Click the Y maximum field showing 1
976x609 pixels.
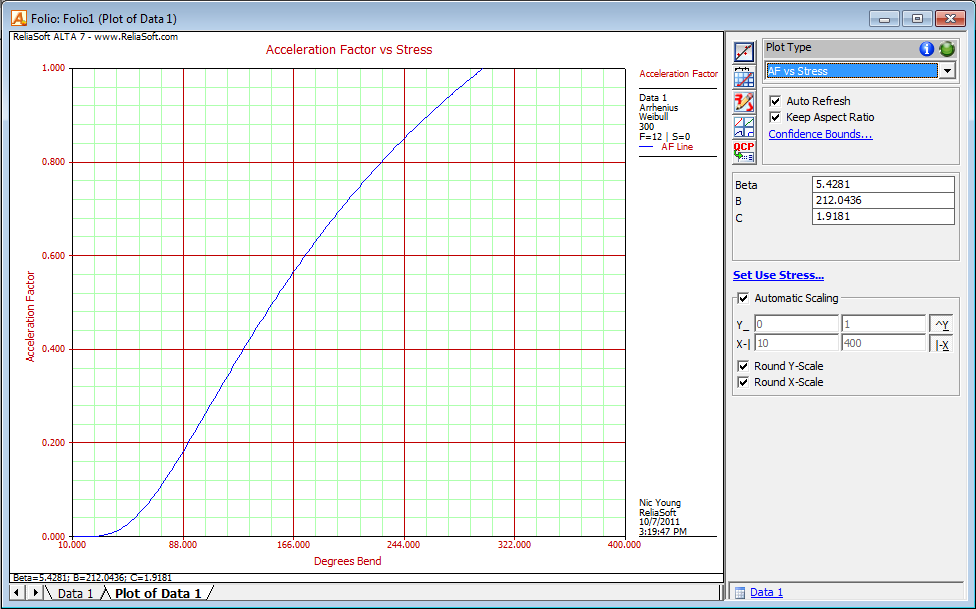(883, 324)
